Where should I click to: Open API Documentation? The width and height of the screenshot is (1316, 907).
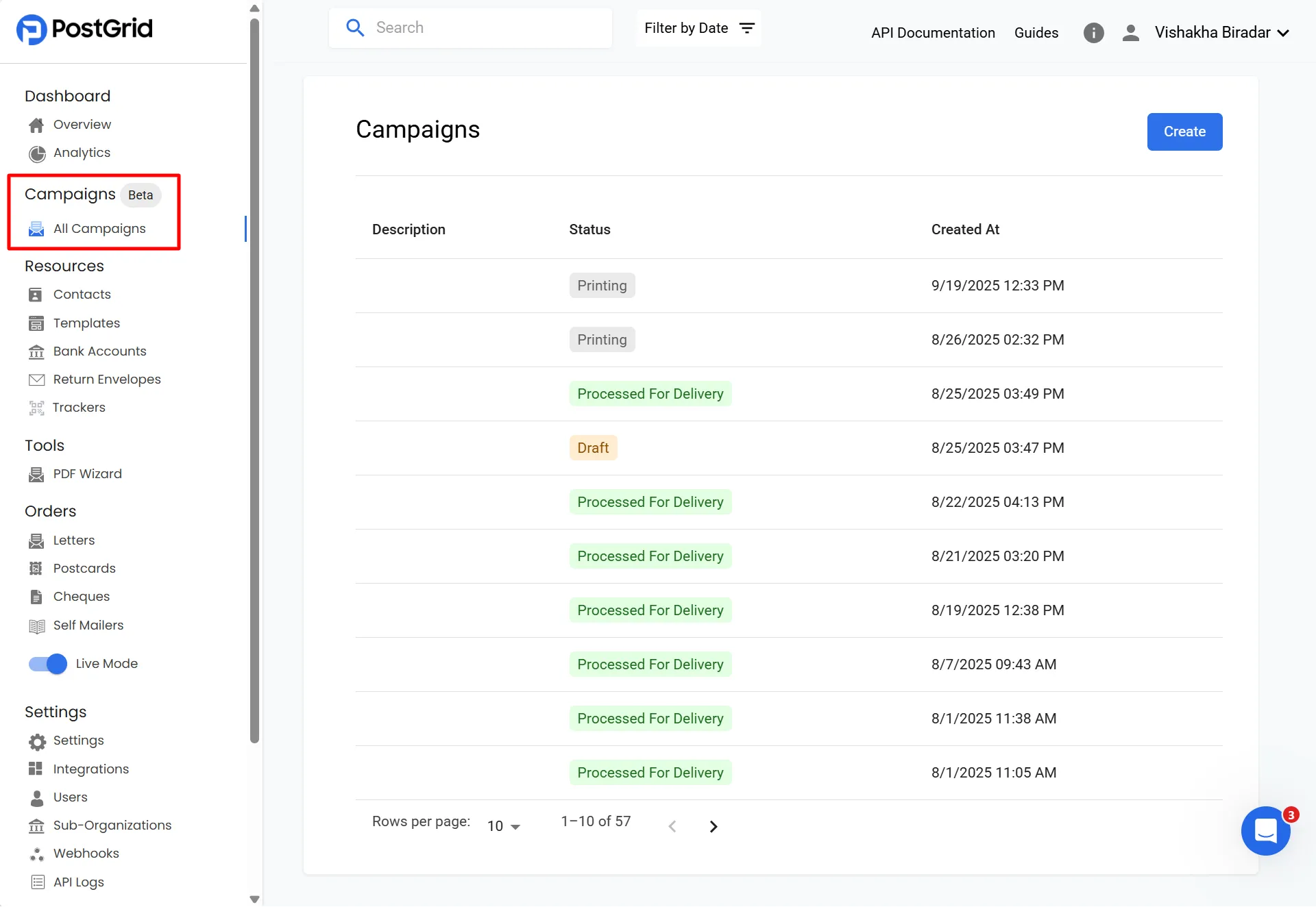point(932,32)
